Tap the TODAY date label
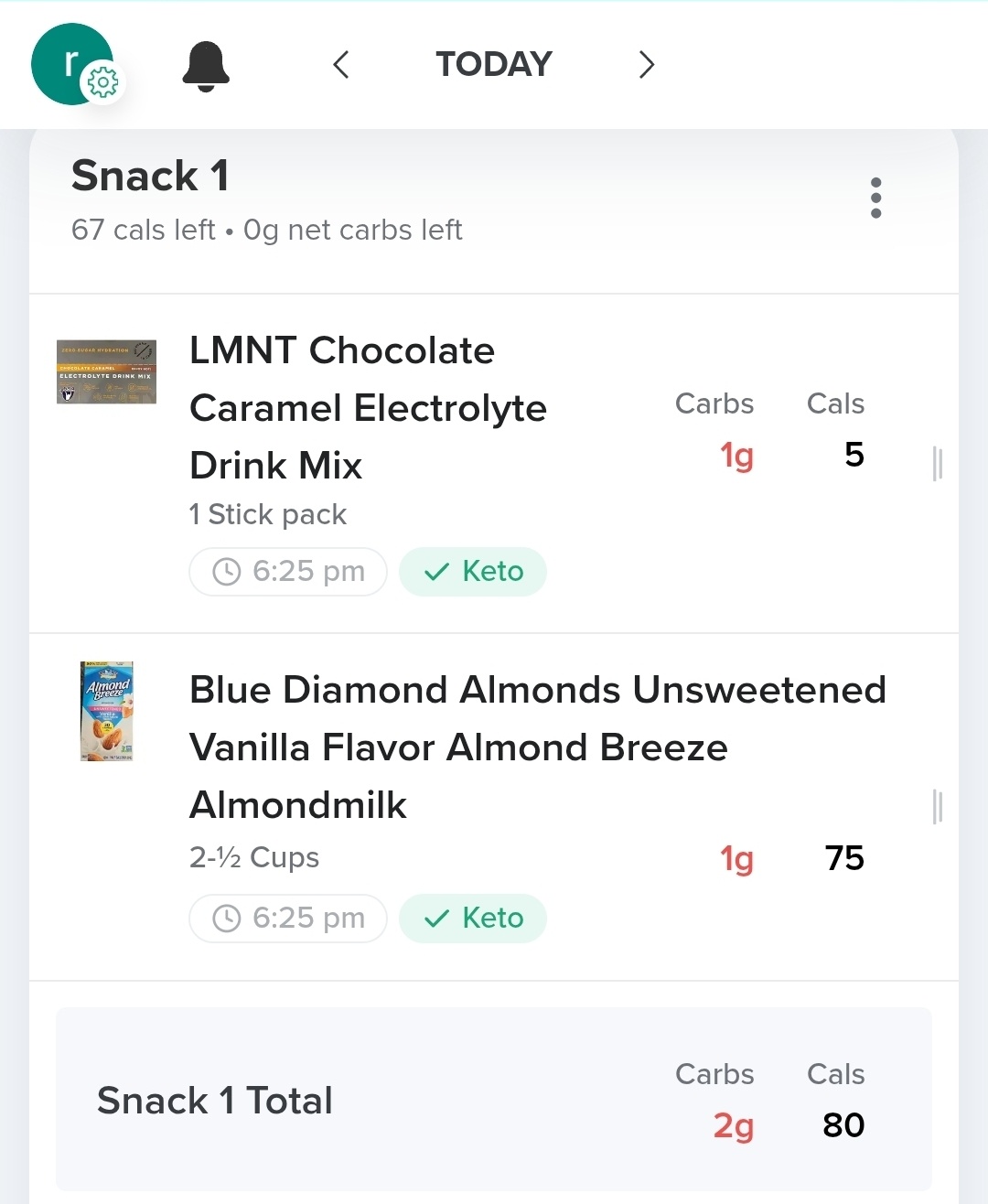The width and height of the screenshot is (988, 1204). pos(494,64)
